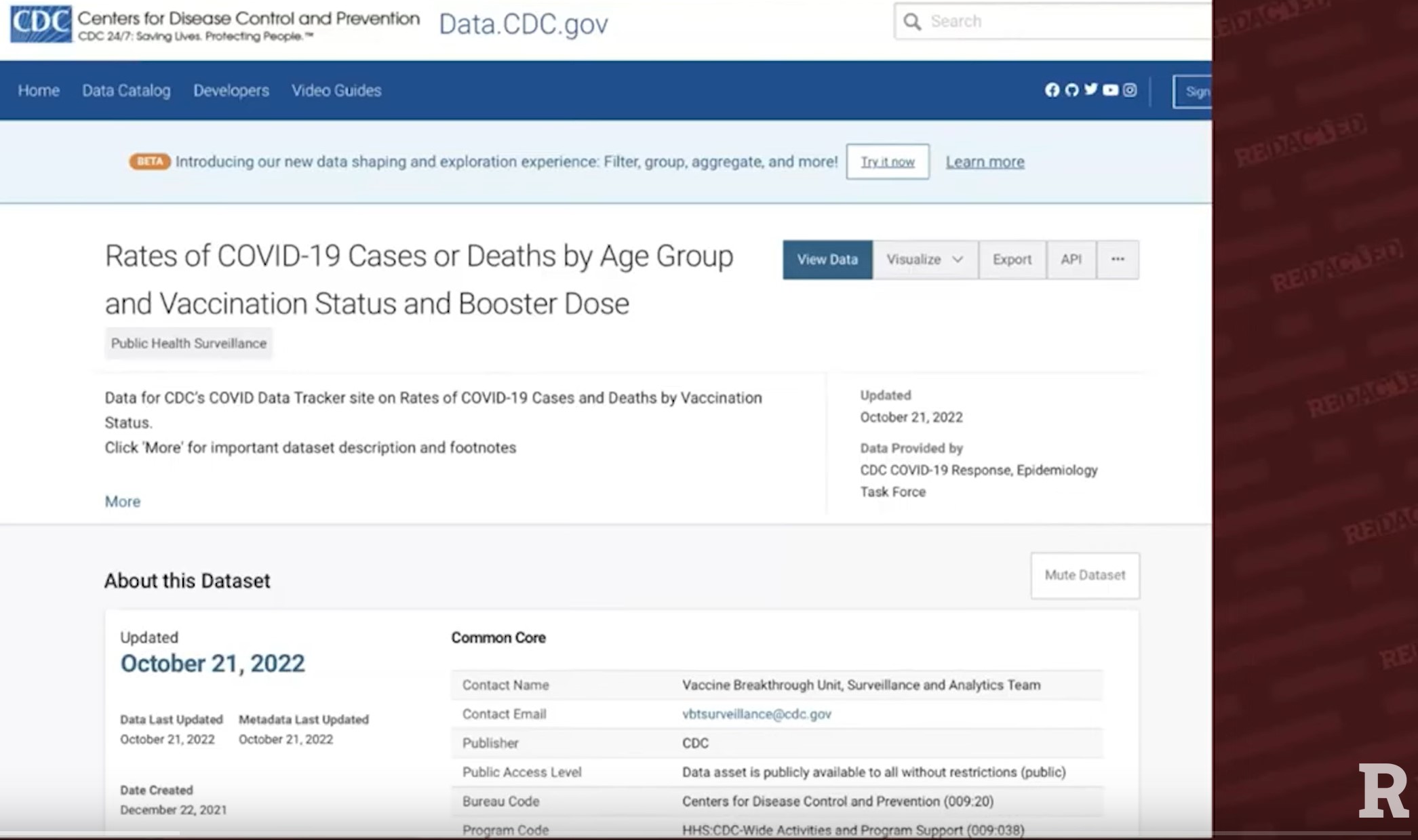Viewport: 1418px width, 840px height.
Task: Click the Public Health Surveillance tag
Action: (189, 344)
